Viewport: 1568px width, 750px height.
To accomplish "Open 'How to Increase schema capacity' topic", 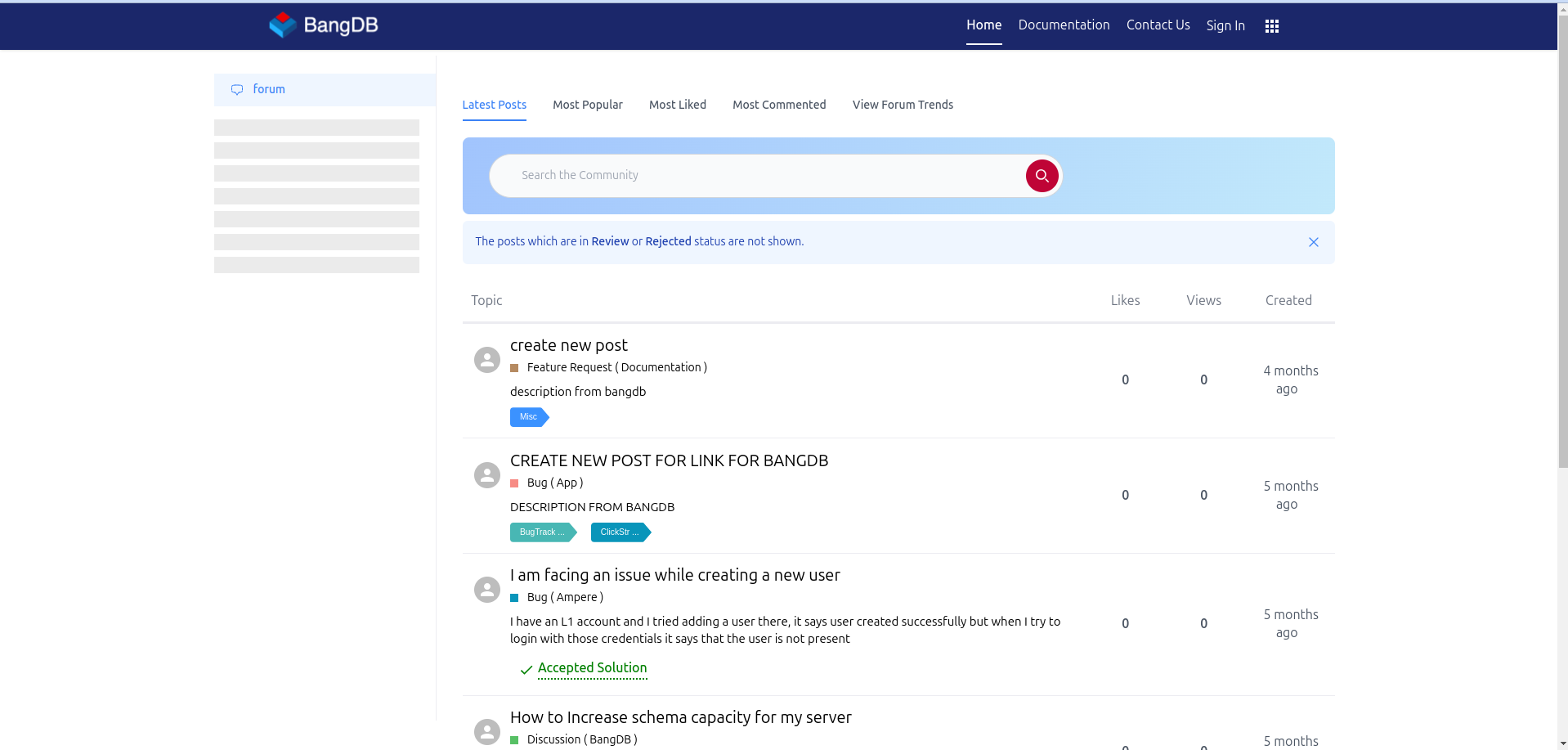I will [x=680, y=717].
